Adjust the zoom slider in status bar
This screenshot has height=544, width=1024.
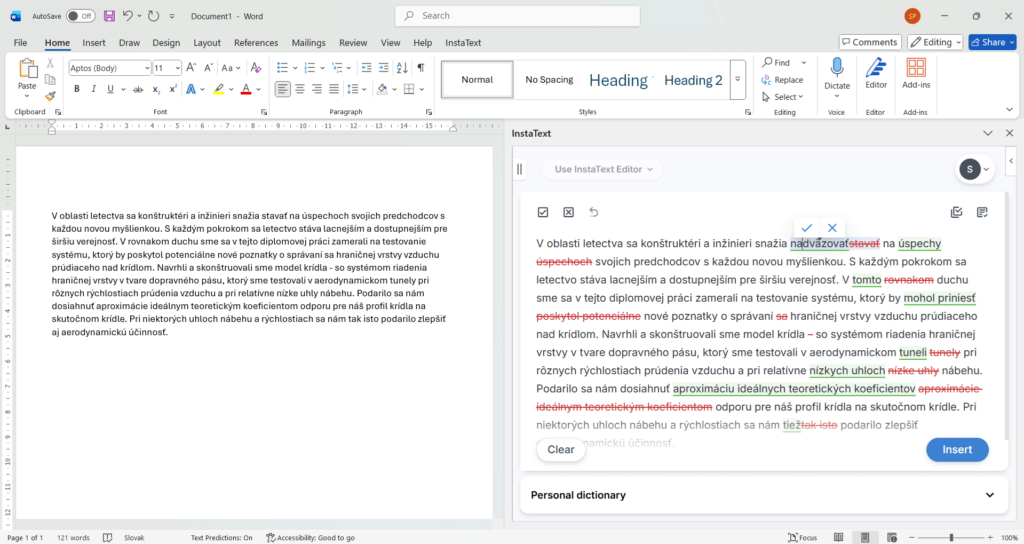pos(950,537)
